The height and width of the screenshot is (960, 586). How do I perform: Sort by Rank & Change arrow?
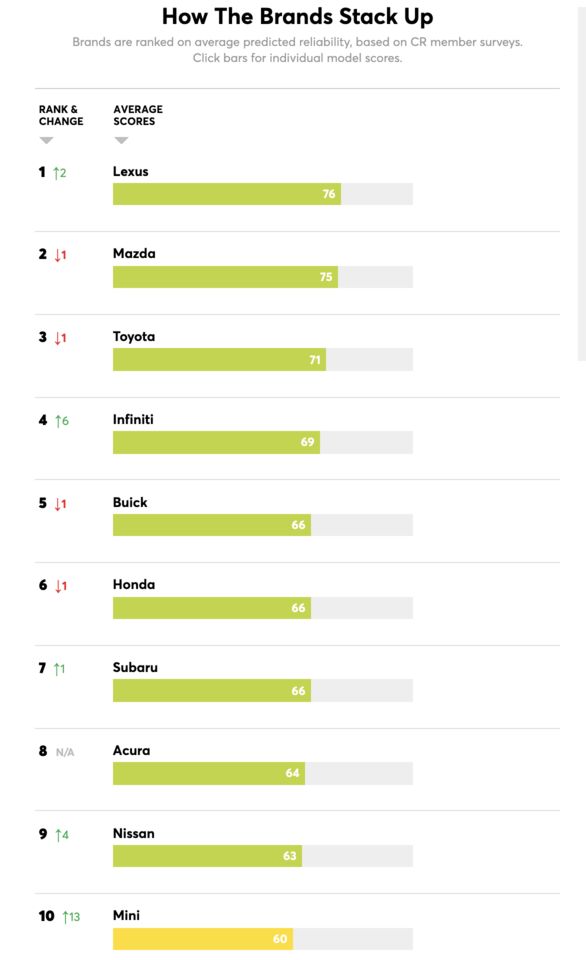pos(47,140)
